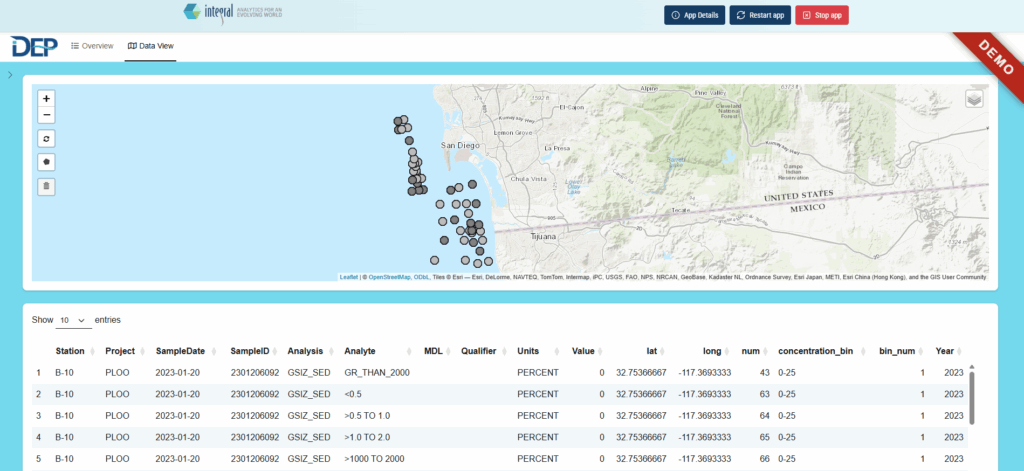Zoom in on the map
Image resolution: width=1024 pixels, height=471 pixels.
[47, 99]
